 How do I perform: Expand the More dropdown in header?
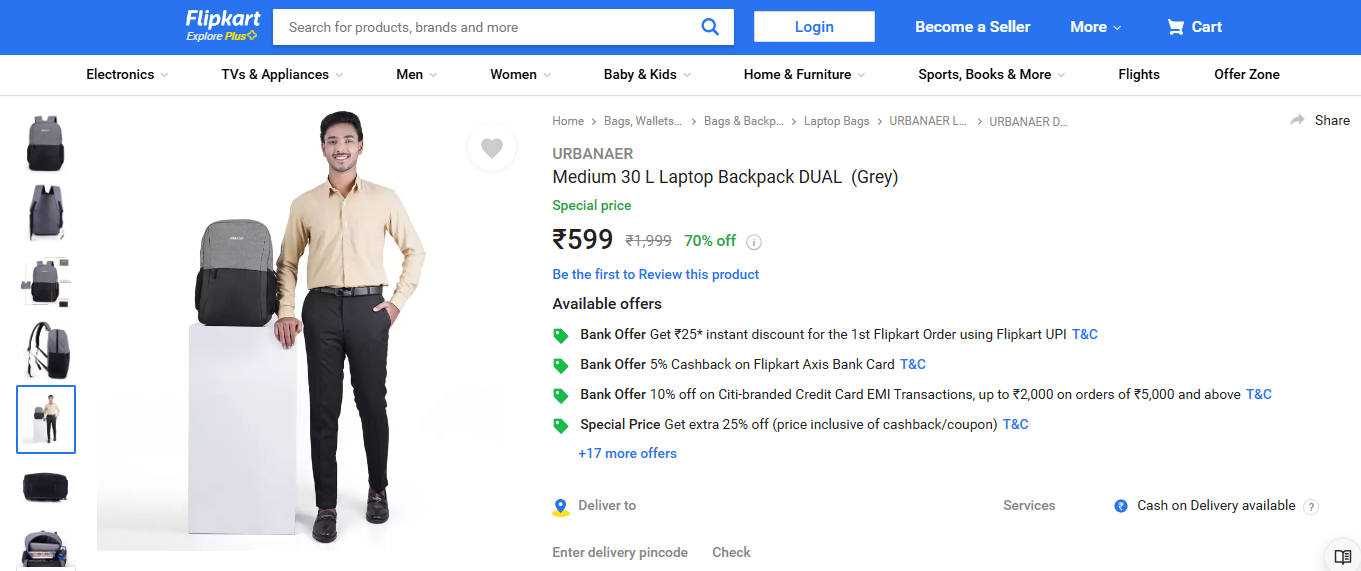click(x=1096, y=27)
